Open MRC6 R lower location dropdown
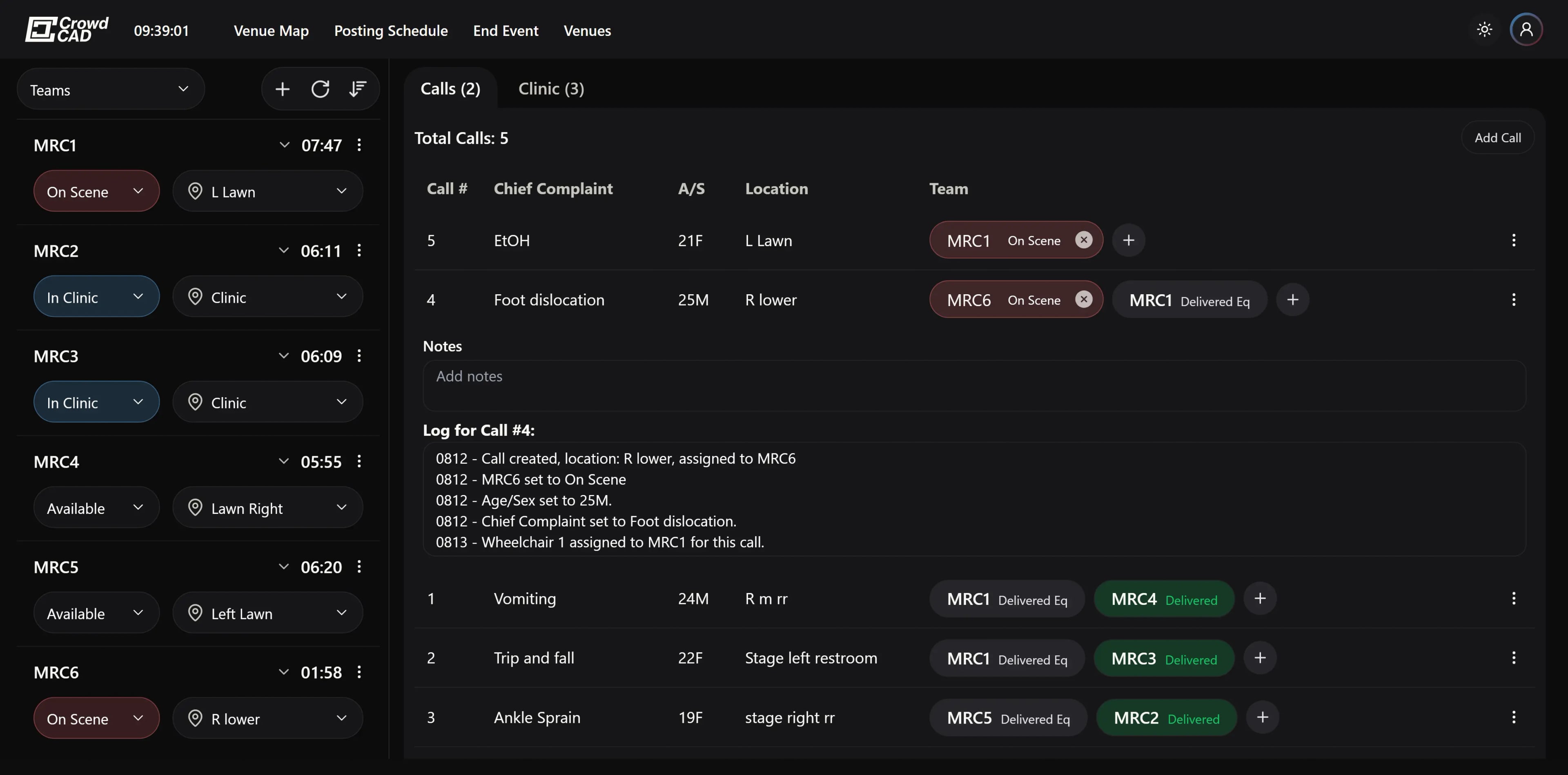 point(268,718)
